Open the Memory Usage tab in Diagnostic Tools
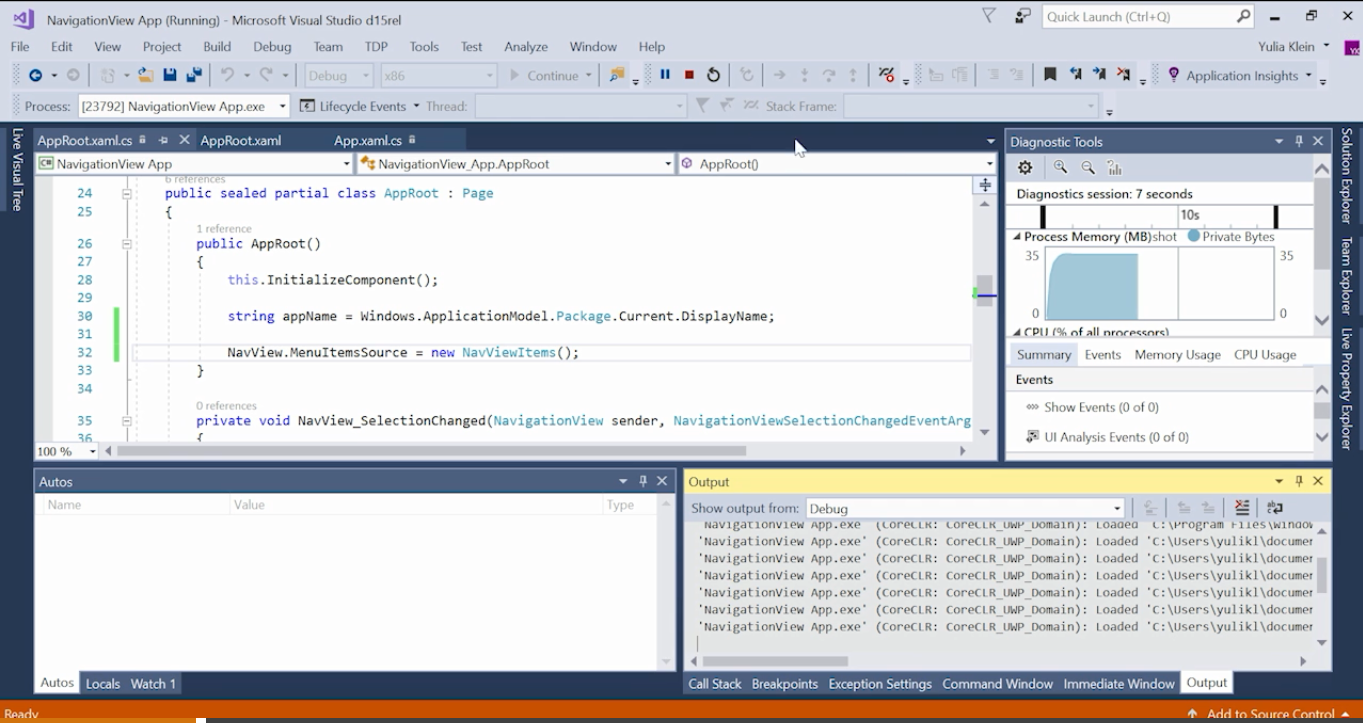Screen dimensions: 1363x723 click(x=1177, y=354)
